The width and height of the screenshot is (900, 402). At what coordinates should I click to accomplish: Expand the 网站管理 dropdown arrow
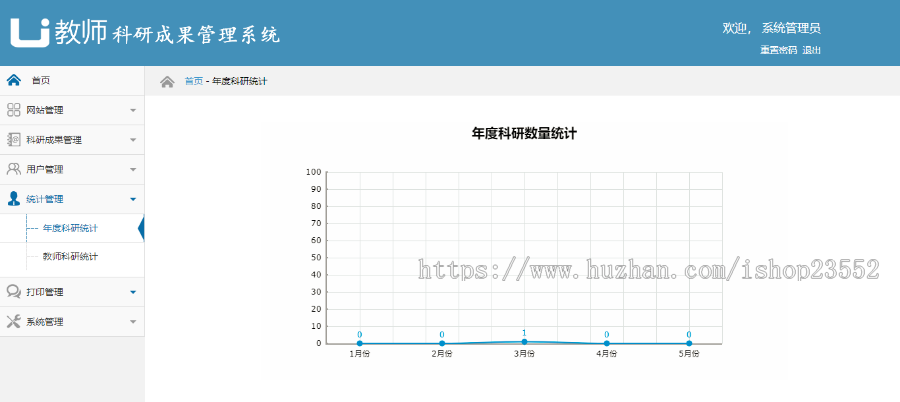coord(133,110)
